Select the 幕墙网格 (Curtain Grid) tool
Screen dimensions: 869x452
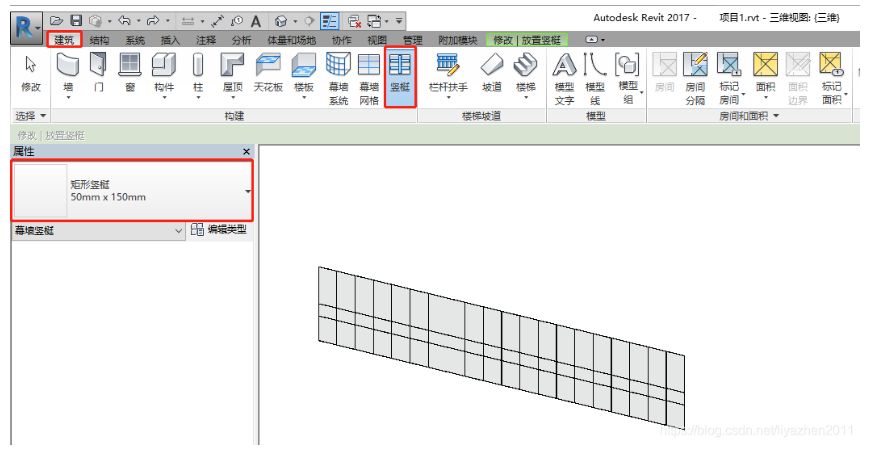[369, 78]
